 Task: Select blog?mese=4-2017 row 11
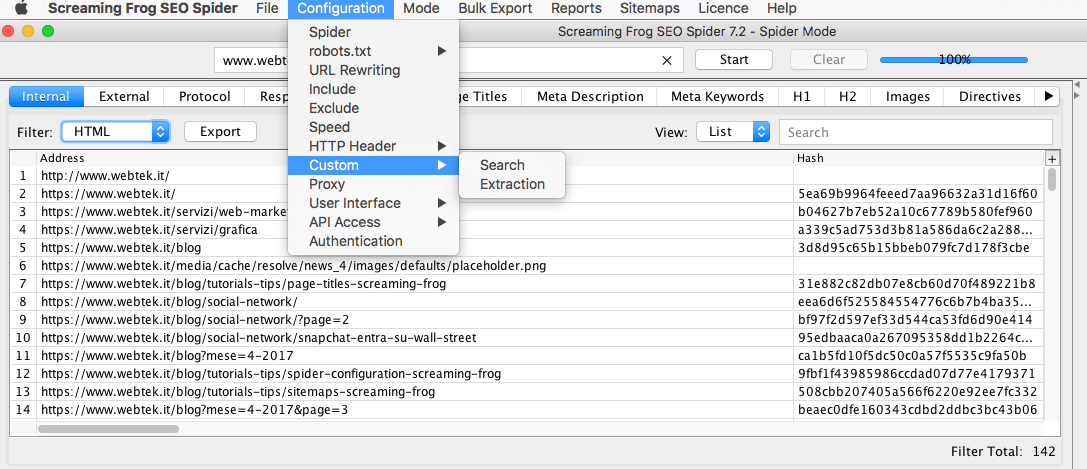527,356
